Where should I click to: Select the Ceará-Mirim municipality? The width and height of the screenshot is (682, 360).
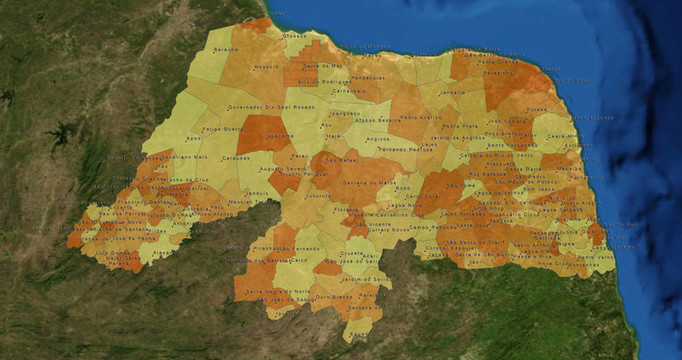(555, 133)
